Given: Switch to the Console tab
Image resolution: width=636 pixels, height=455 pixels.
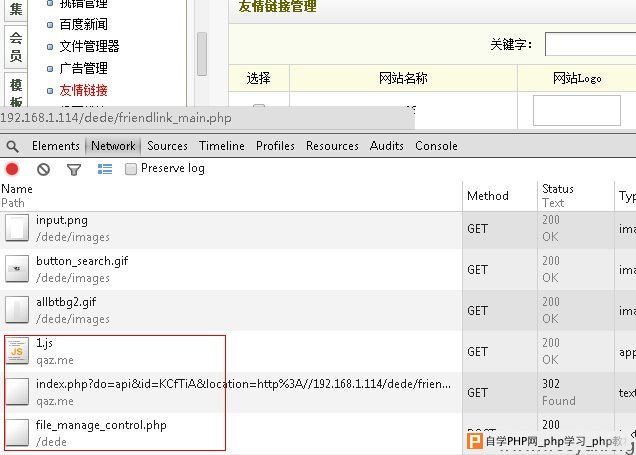Looking at the screenshot, I should [x=436, y=146].
